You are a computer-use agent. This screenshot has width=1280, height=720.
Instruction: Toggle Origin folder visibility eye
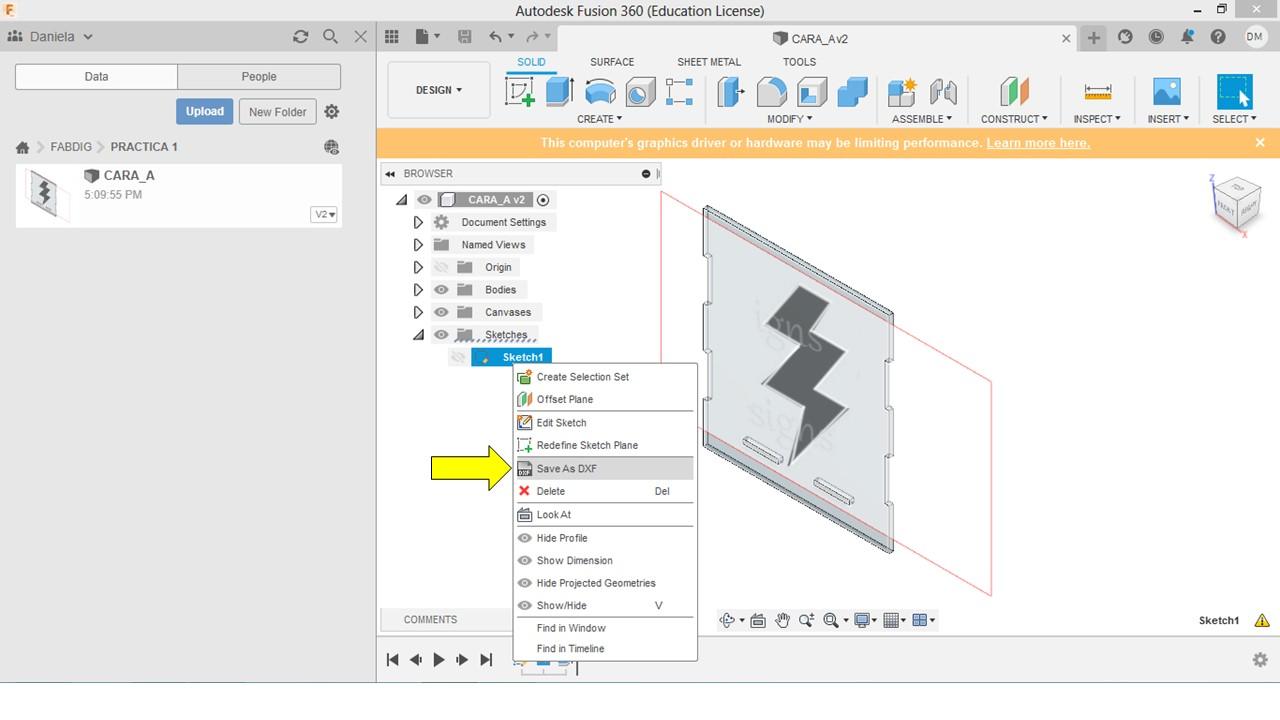click(x=441, y=267)
